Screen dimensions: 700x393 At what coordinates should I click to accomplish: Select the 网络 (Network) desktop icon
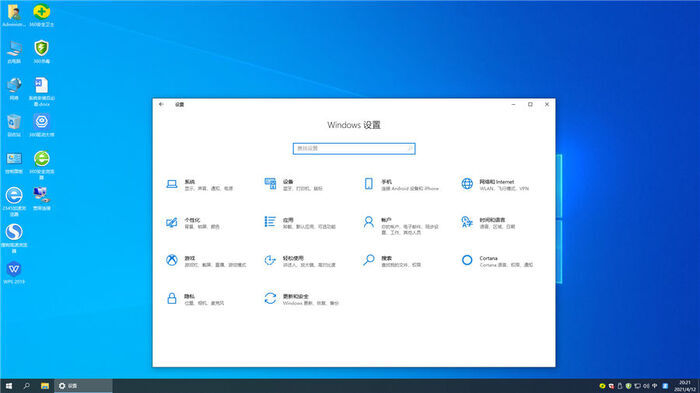pyautogui.click(x=14, y=88)
